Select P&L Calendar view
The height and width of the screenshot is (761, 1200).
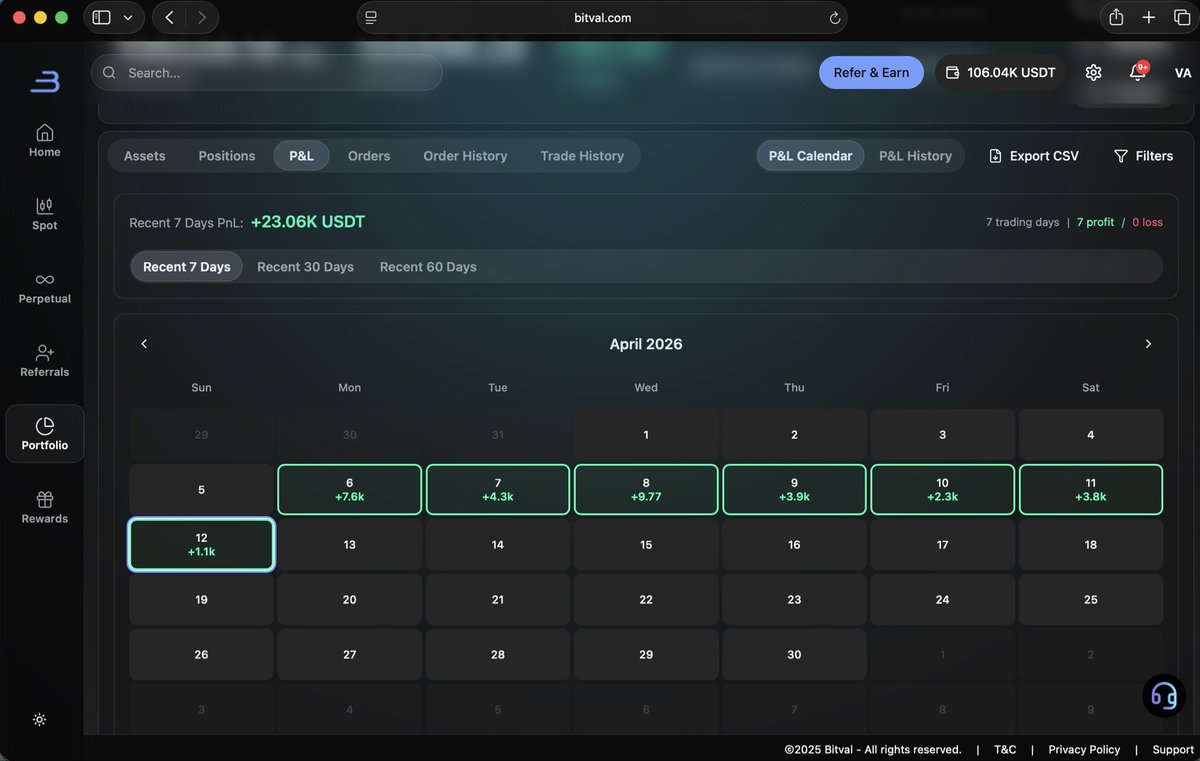pyautogui.click(x=810, y=156)
